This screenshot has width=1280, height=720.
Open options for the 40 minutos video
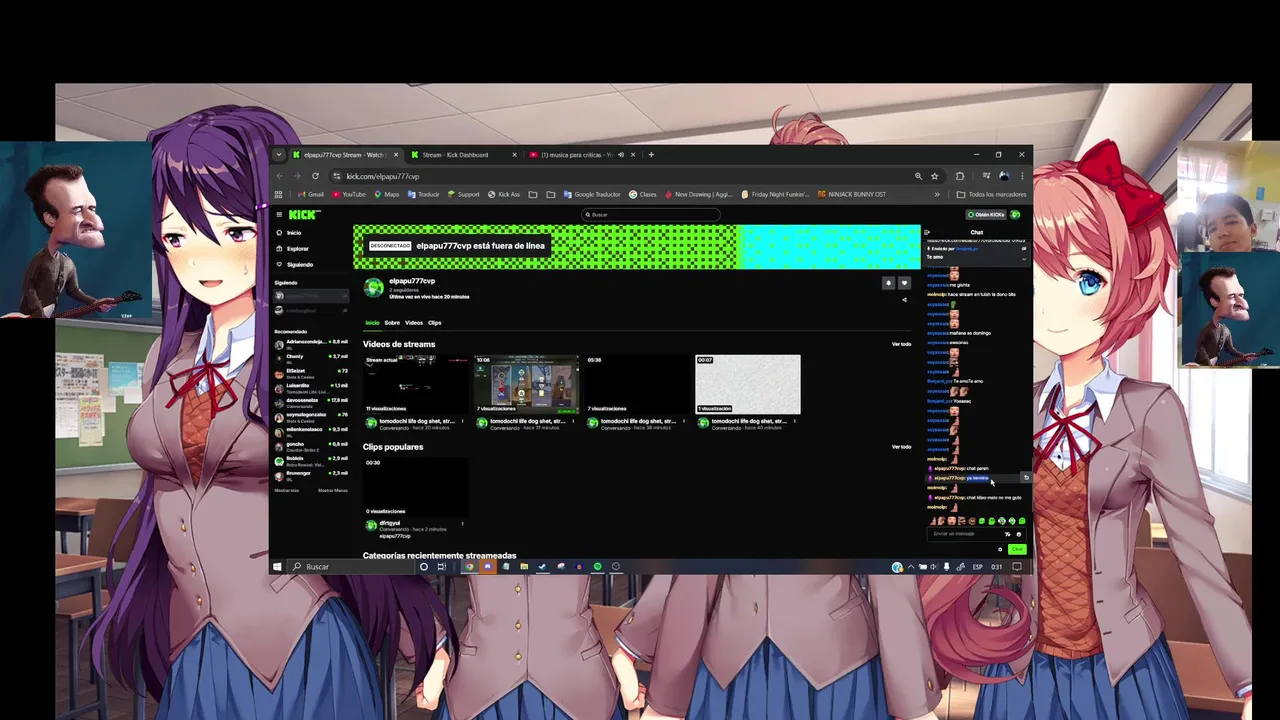pyautogui.click(x=794, y=421)
